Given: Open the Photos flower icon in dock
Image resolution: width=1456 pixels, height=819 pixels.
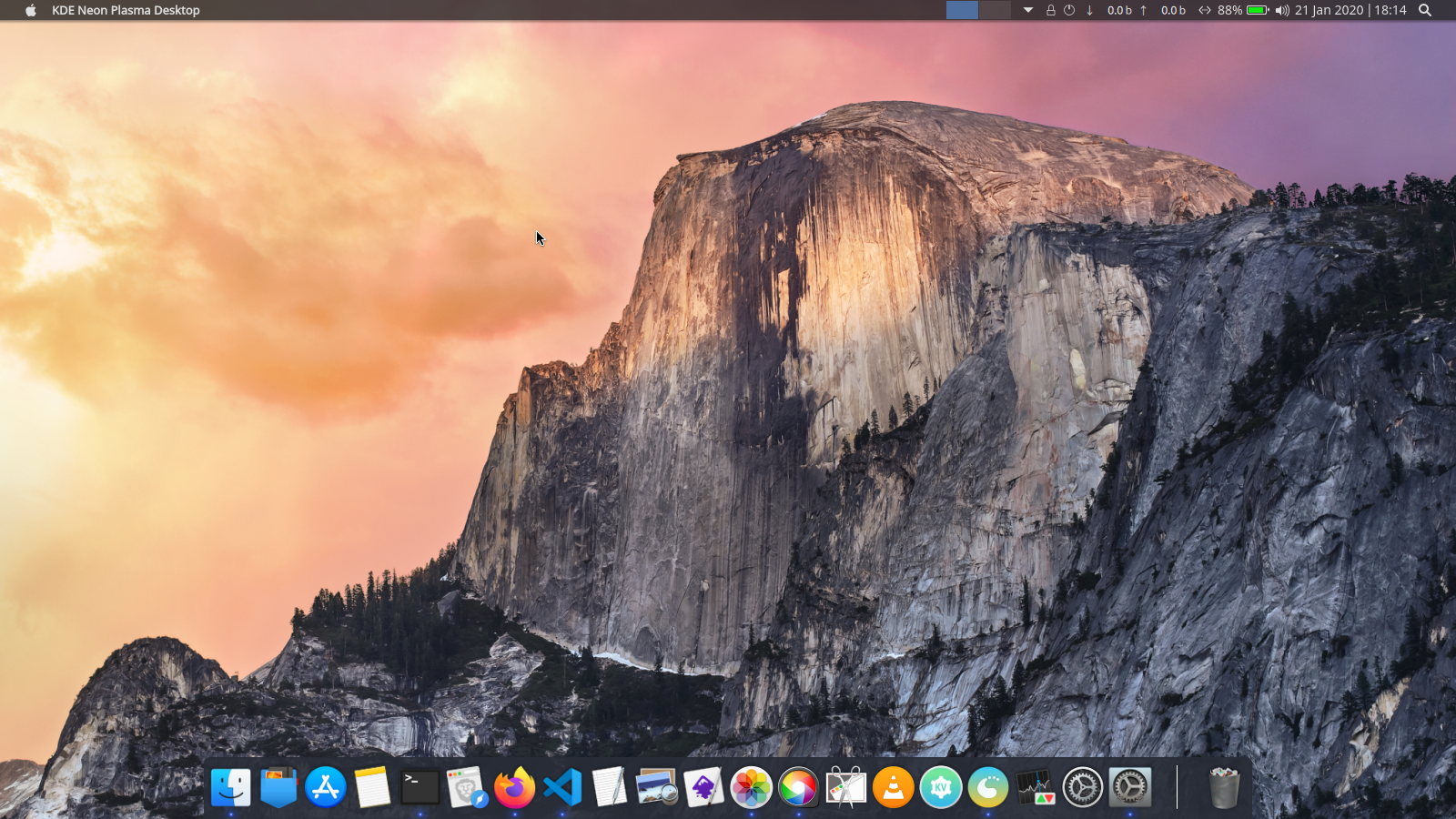Looking at the screenshot, I should pos(752,787).
